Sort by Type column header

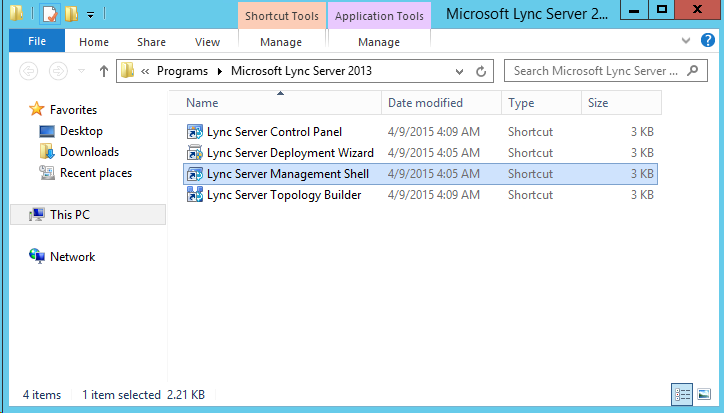541,103
